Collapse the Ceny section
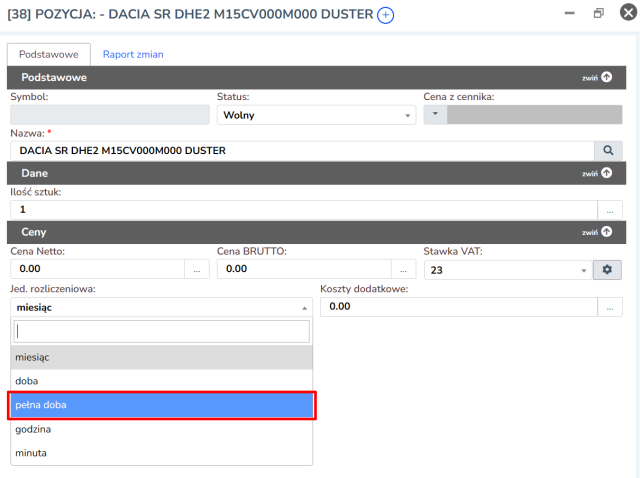 pos(607,232)
